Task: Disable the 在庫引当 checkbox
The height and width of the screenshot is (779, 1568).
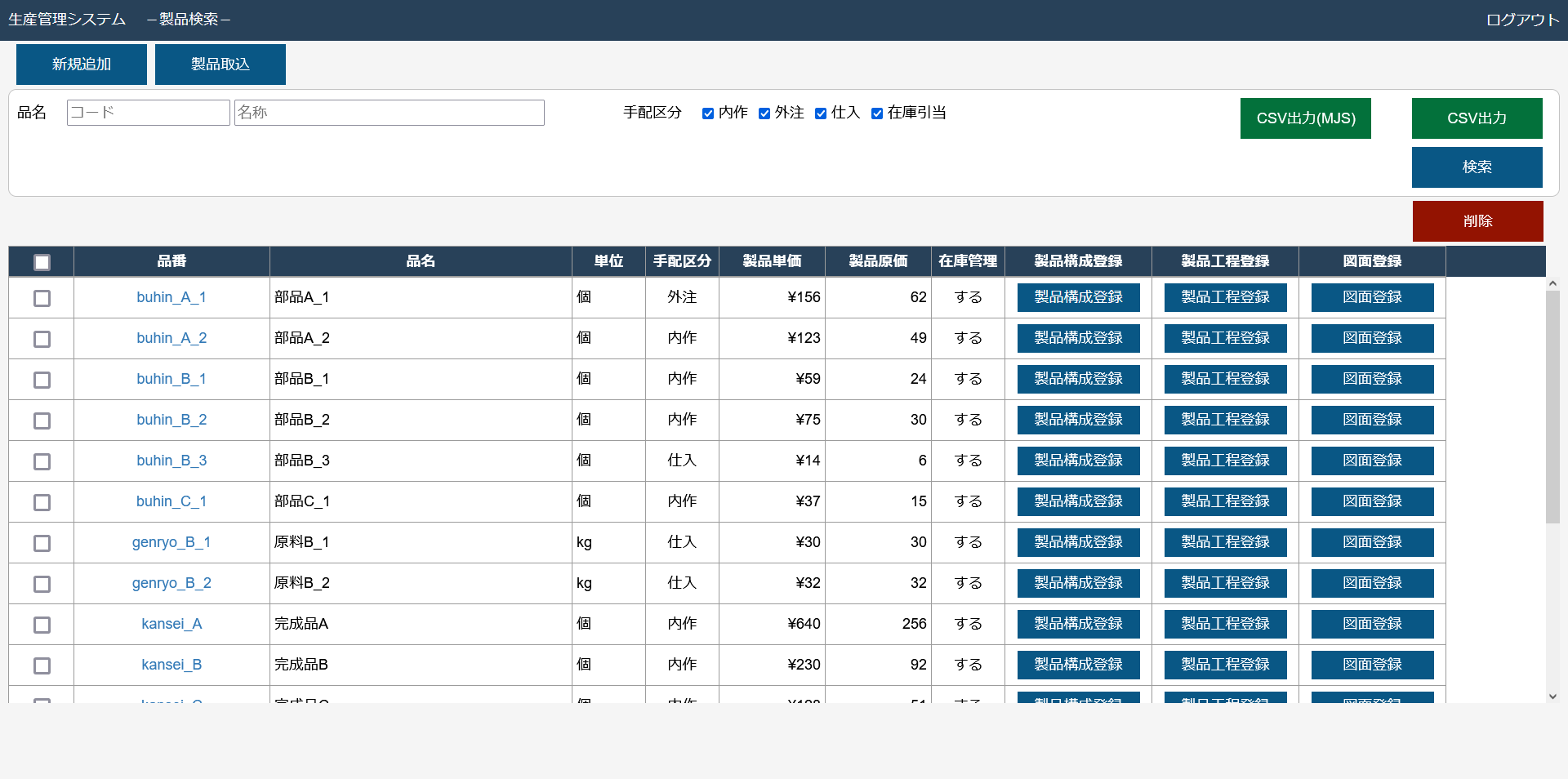Action: [x=877, y=114]
